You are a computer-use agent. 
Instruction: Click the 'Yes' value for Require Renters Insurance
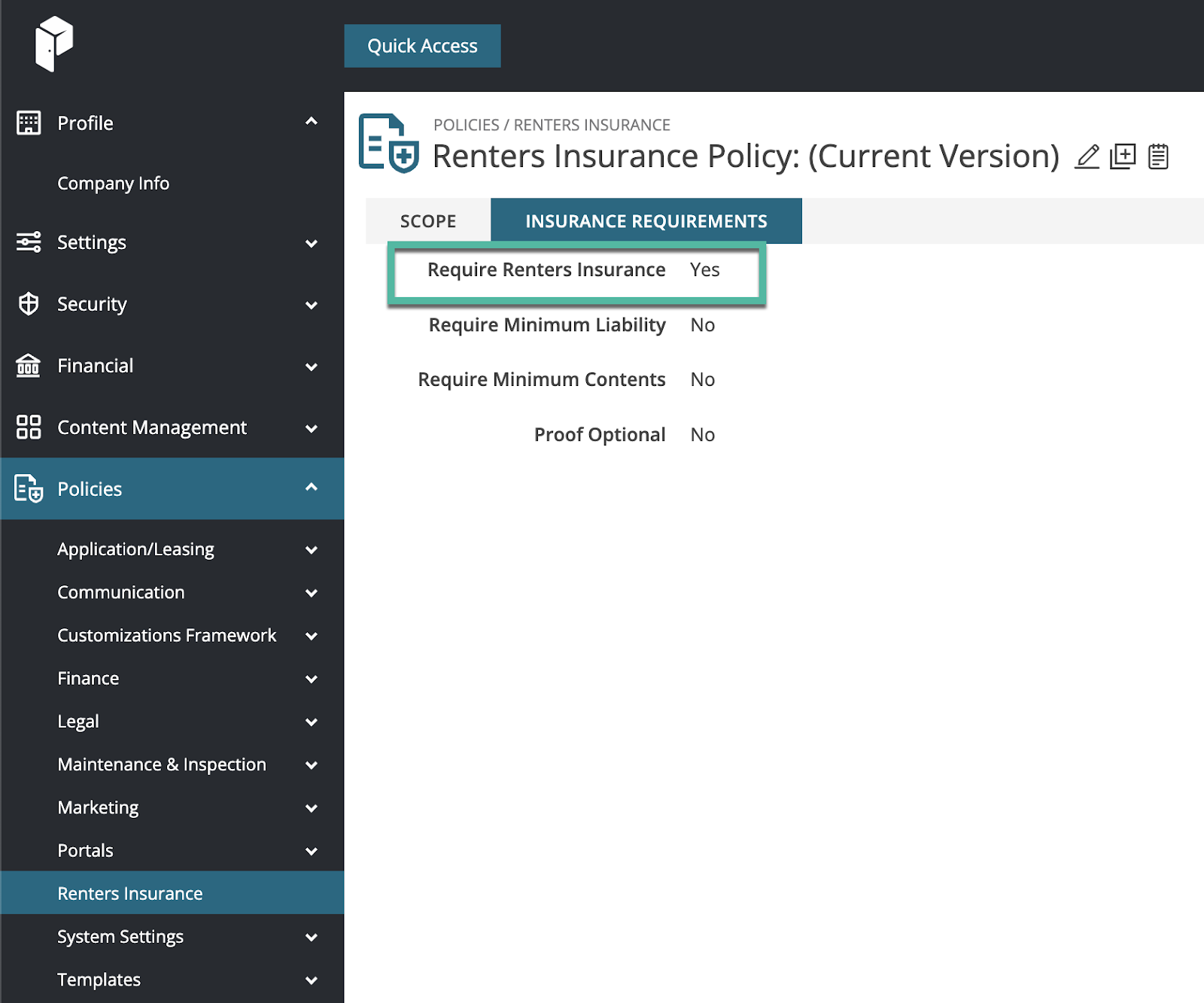[x=705, y=270]
